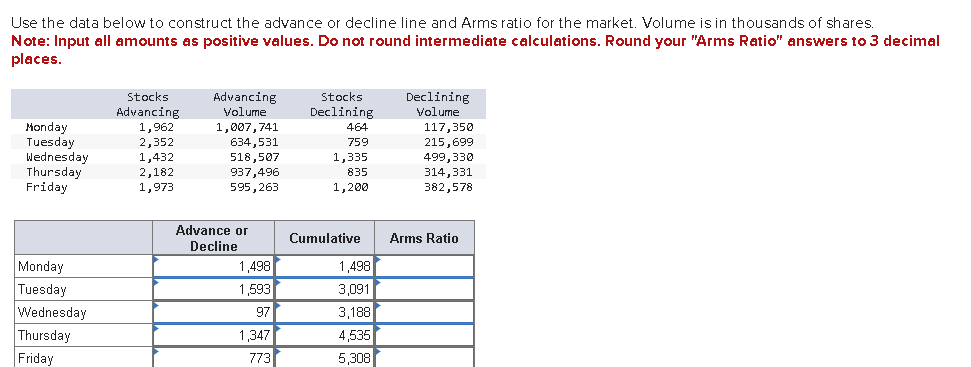Select Friday Advance or Decline cell 773

coord(214,357)
